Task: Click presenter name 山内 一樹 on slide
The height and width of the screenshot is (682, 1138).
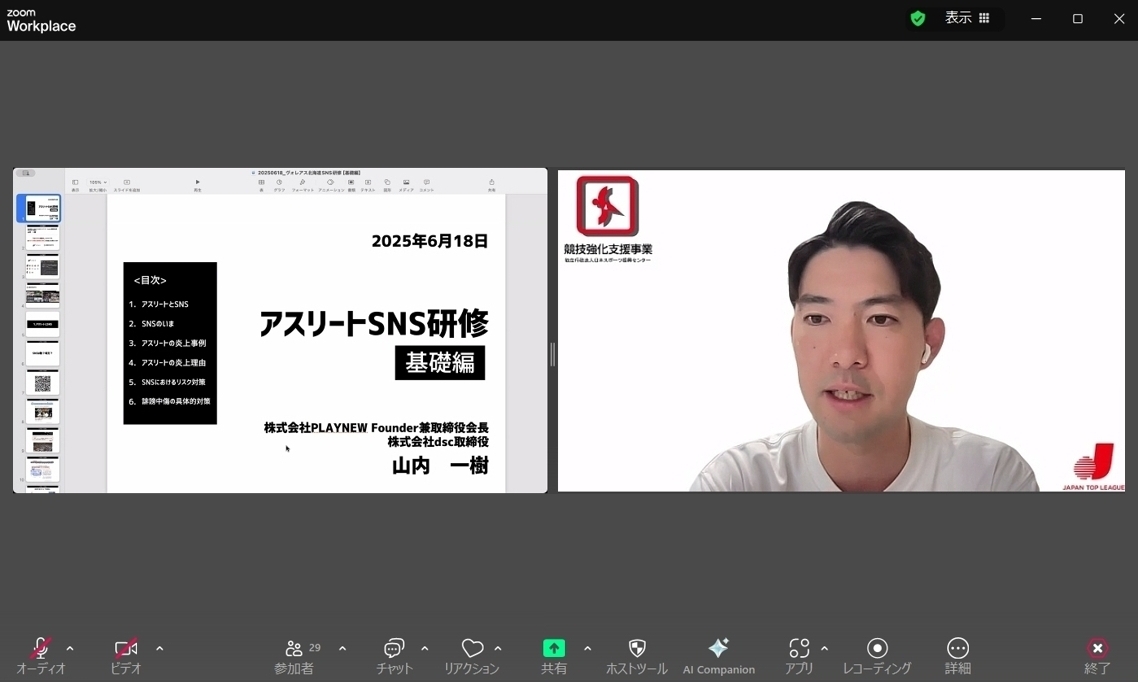Action: coord(440,465)
